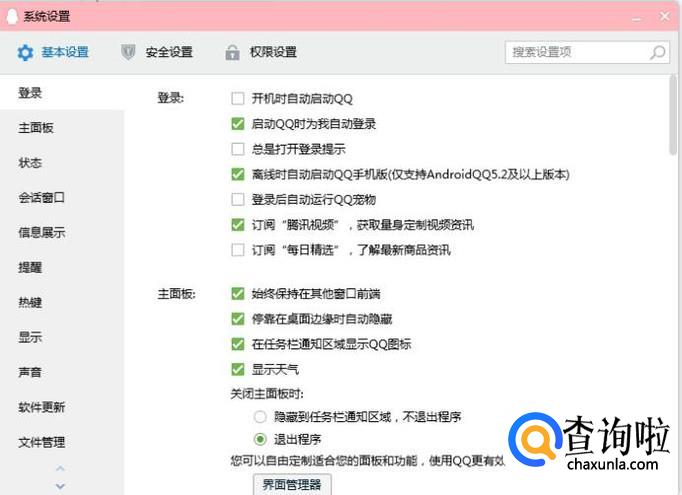Image resolution: width=682 pixels, height=495 pixels.
Task: Open 会话窗口 settings in the sidebar
Action: click(41, 197)
